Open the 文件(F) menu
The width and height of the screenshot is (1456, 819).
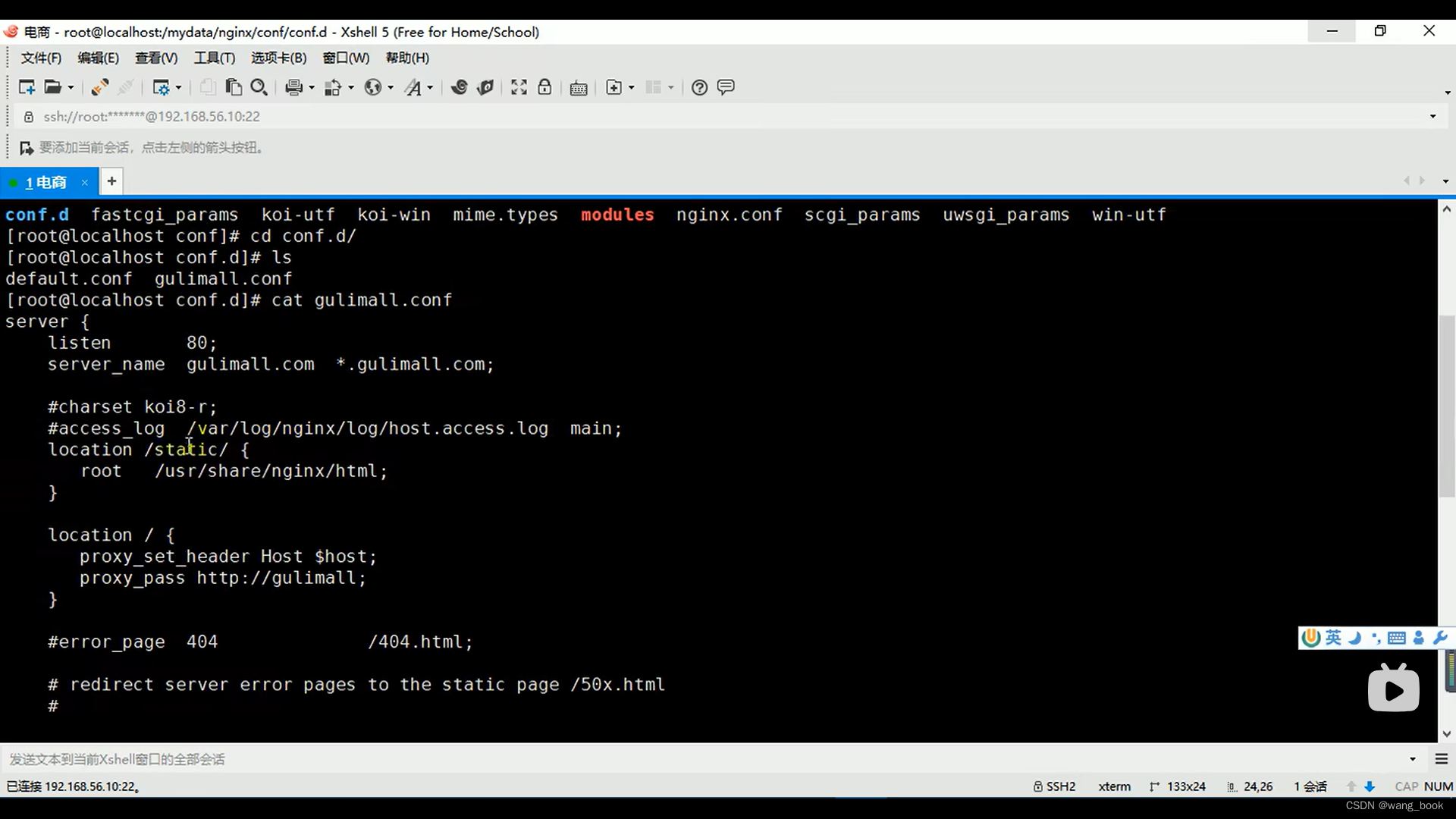[x=41, y=58]
